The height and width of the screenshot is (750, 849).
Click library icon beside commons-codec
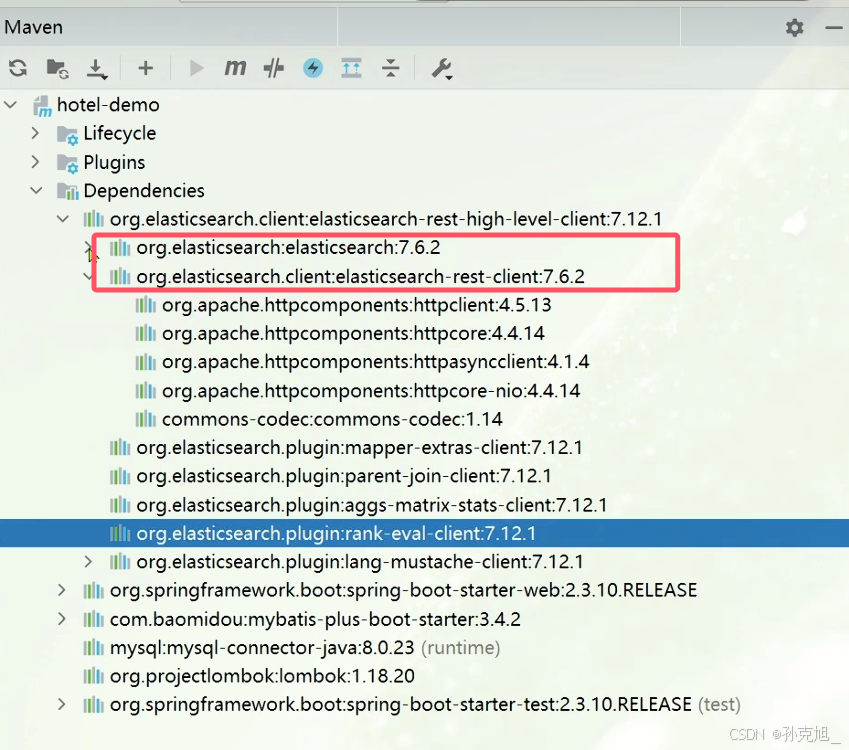click(145, 419)
